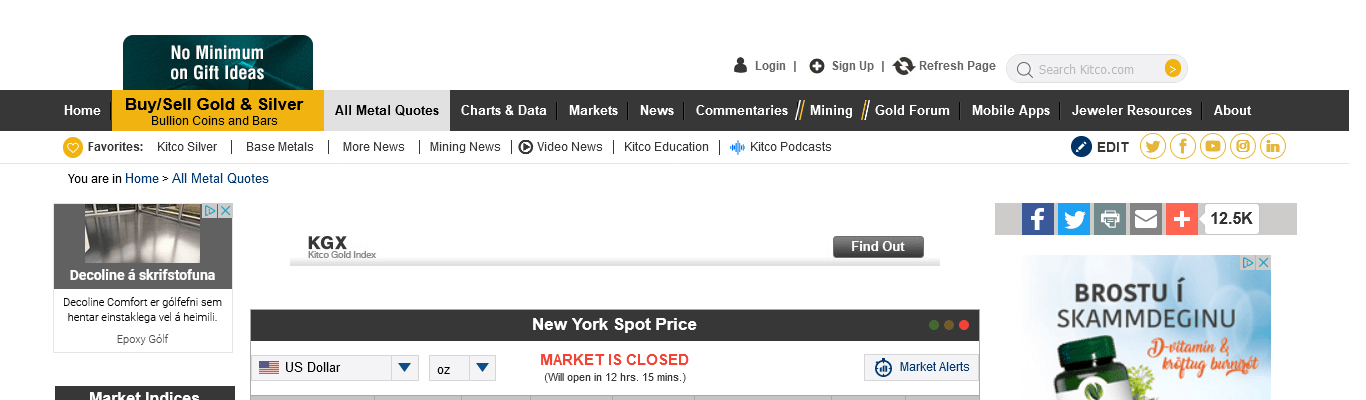The image size is (1366, 400).
Task: Click the printer share icon
Action: coord(1110,219)
